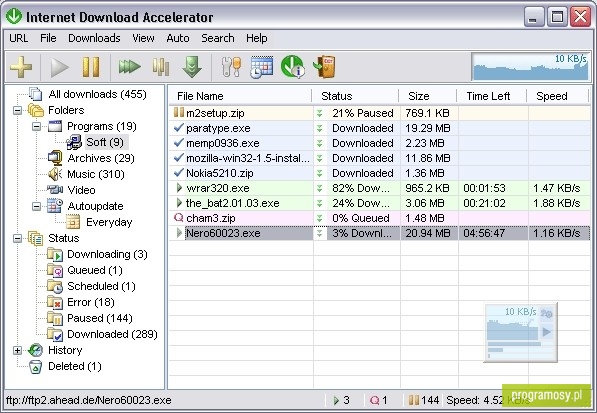Show Error (18) status list
Image resolution: width=597 pixels, height=413 pixels.
(x=91, y=302)
